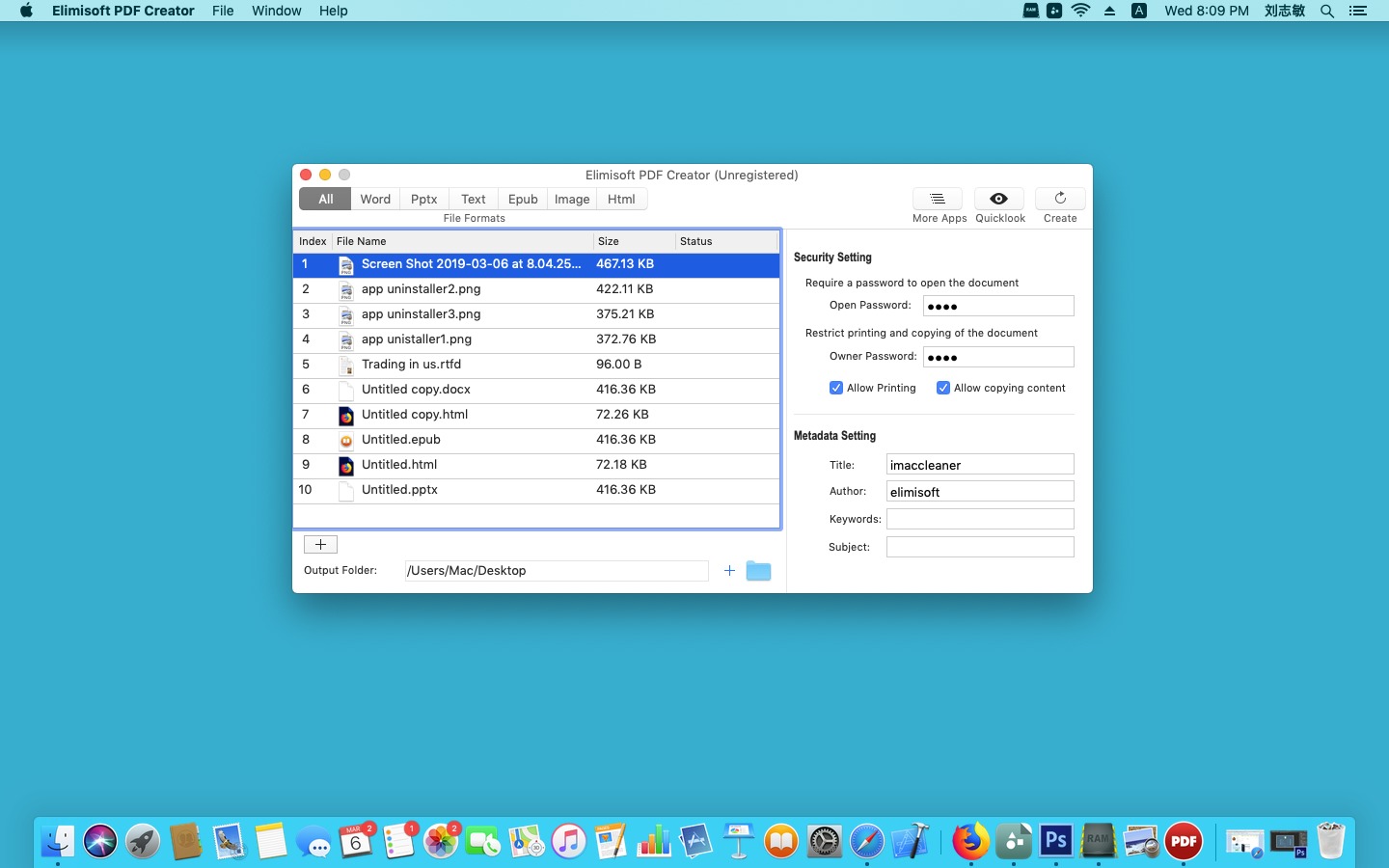1389x868 pixels.
Task: Open Safari compass icon in dock
Action: (x=867, y=841)
